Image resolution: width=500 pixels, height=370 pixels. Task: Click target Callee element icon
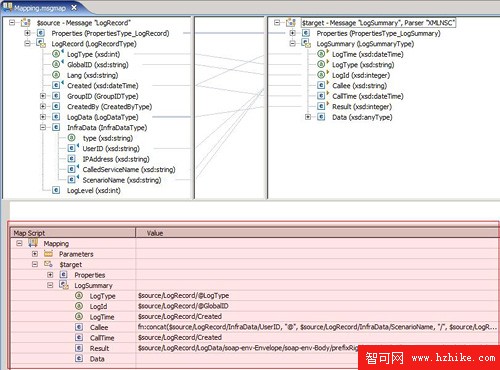point(321,85)
